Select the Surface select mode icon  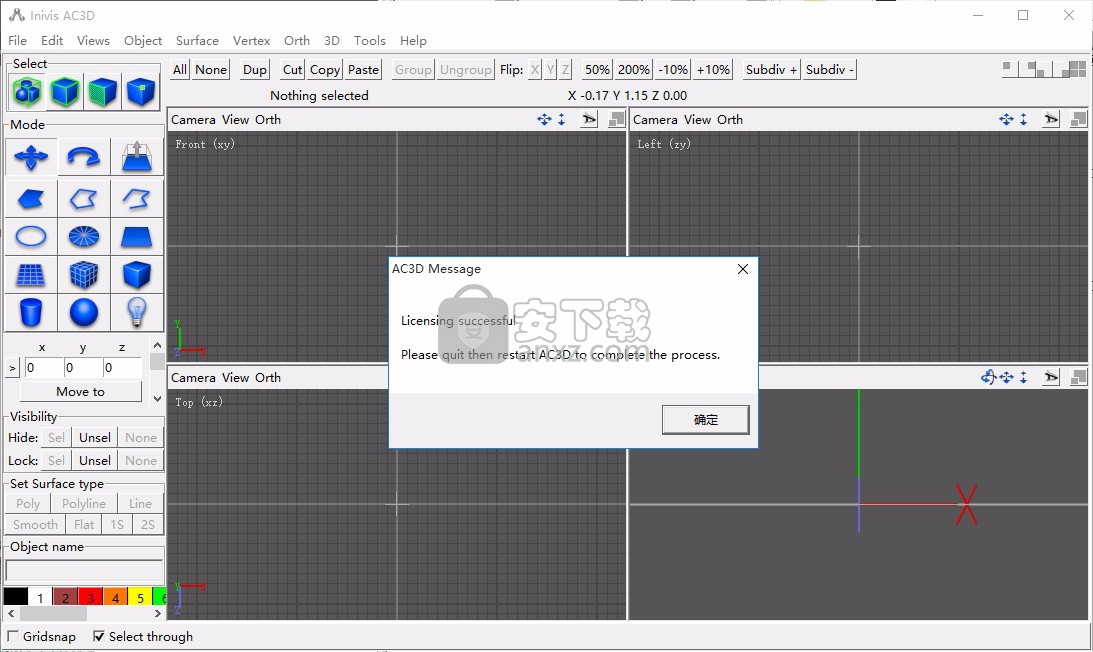(102, 91)
